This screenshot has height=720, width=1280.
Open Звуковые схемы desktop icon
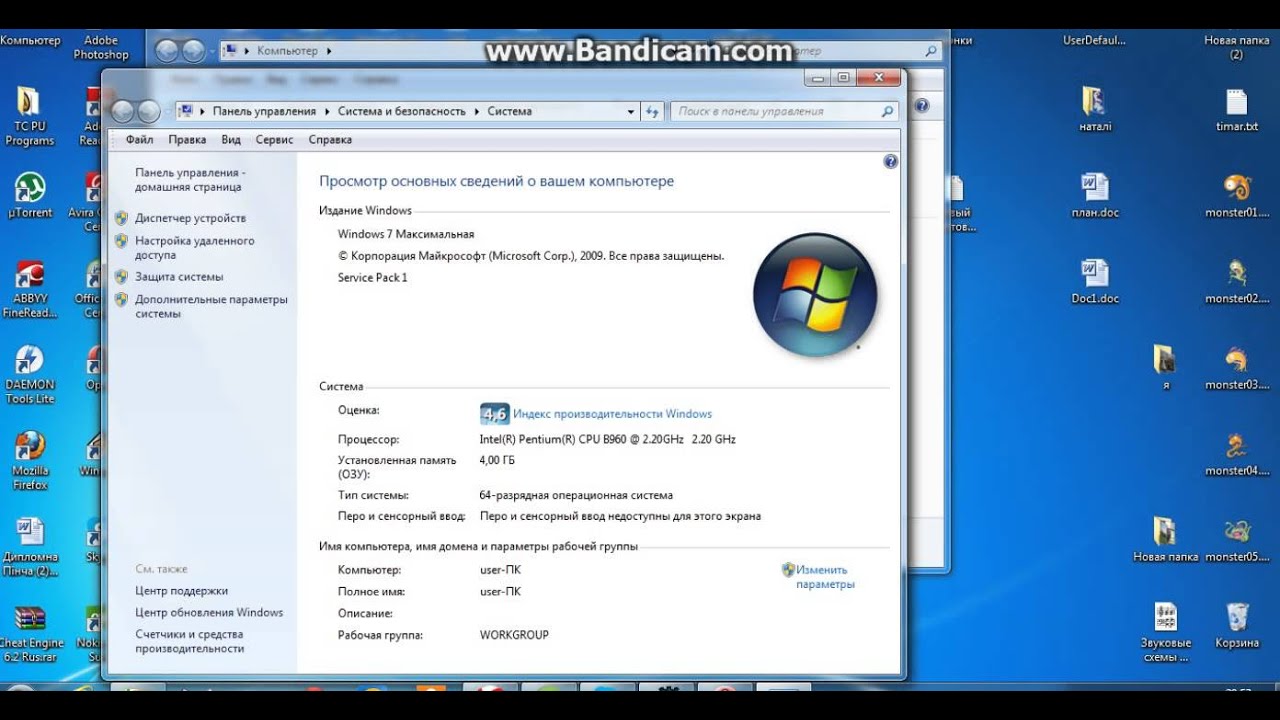tap(1165, 632)
